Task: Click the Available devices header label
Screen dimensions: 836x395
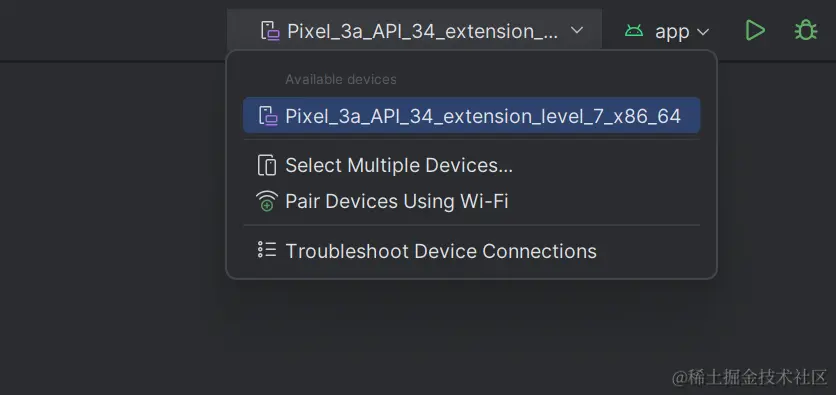Action: pyautogui.click(x=341, y=79)
